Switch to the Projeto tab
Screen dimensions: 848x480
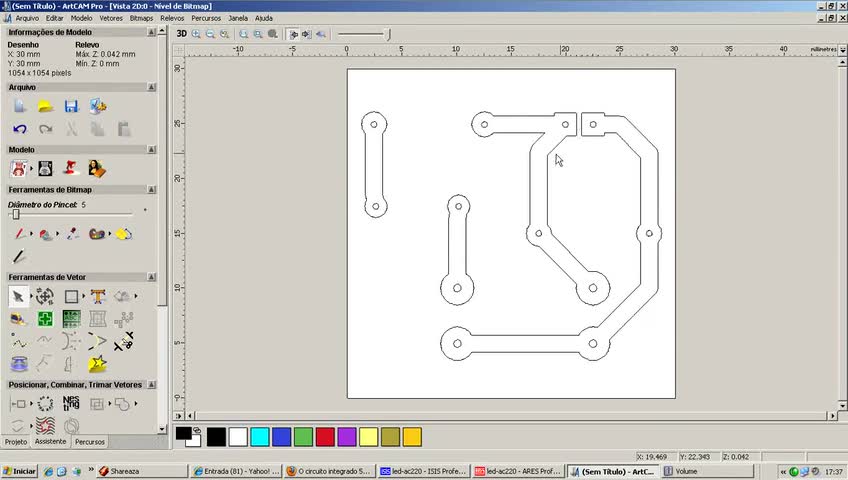pyautogui.click(x=16, y=442)
